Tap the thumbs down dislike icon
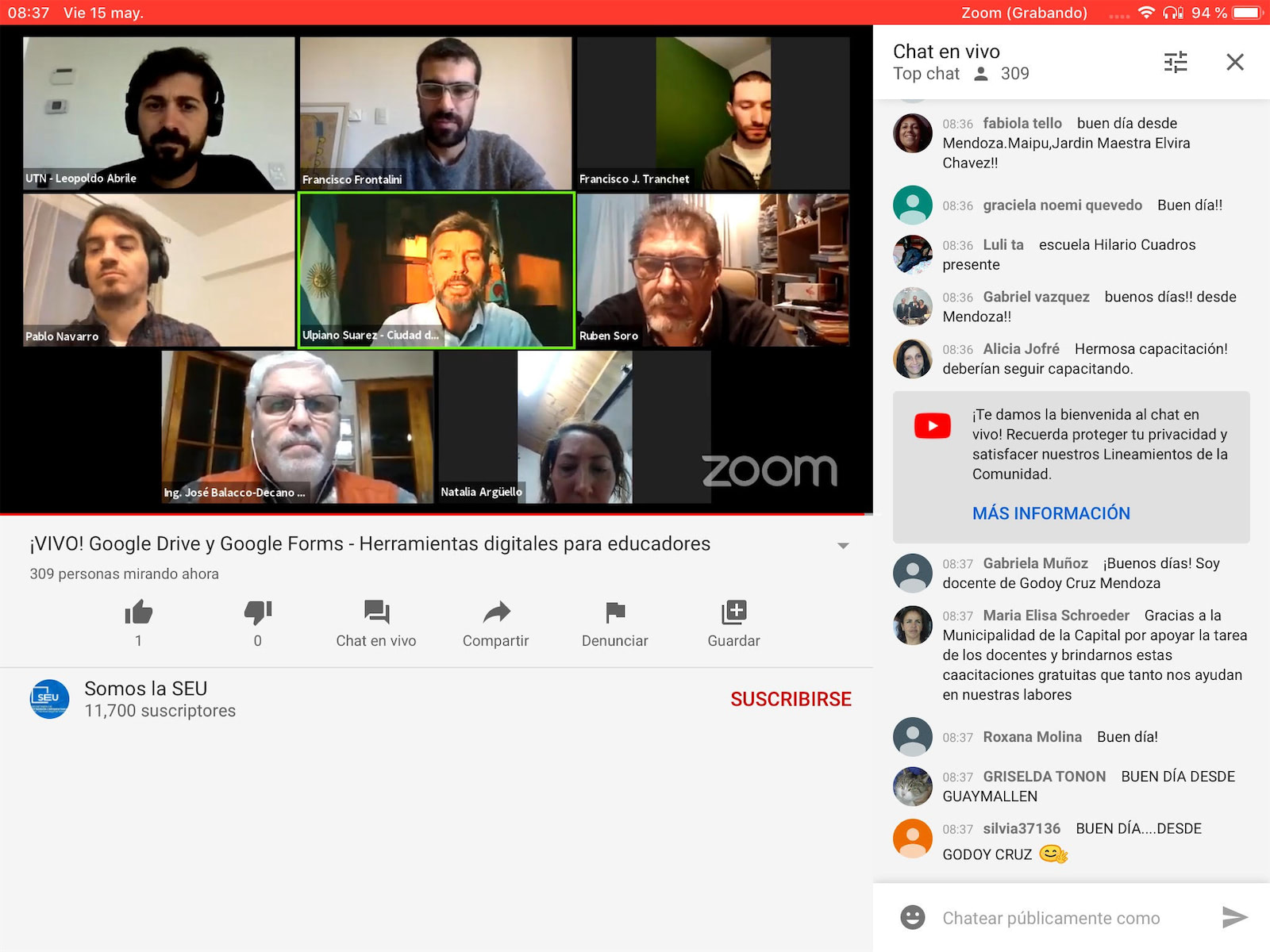1270x952 pixels. (257, 612)
